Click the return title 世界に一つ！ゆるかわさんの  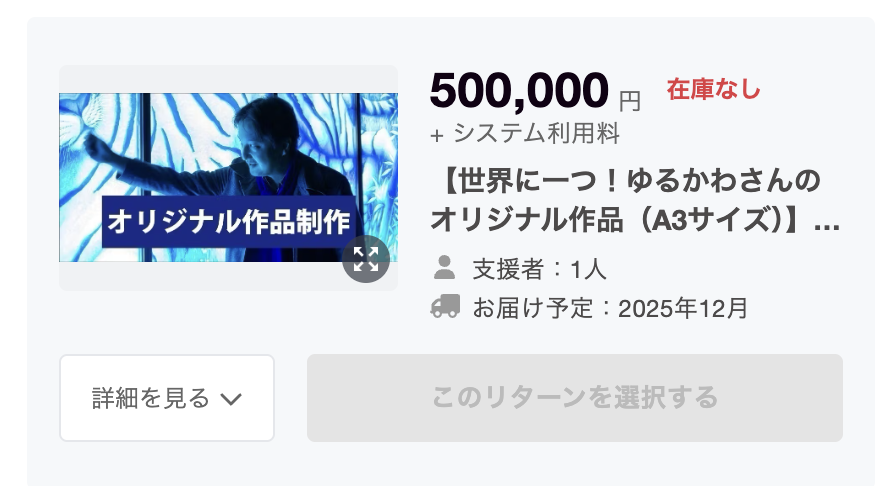(626, 181)
